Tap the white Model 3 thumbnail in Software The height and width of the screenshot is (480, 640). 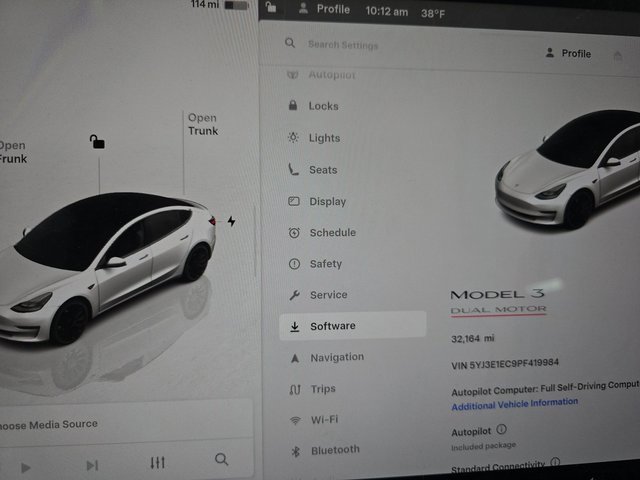point(567,169)
